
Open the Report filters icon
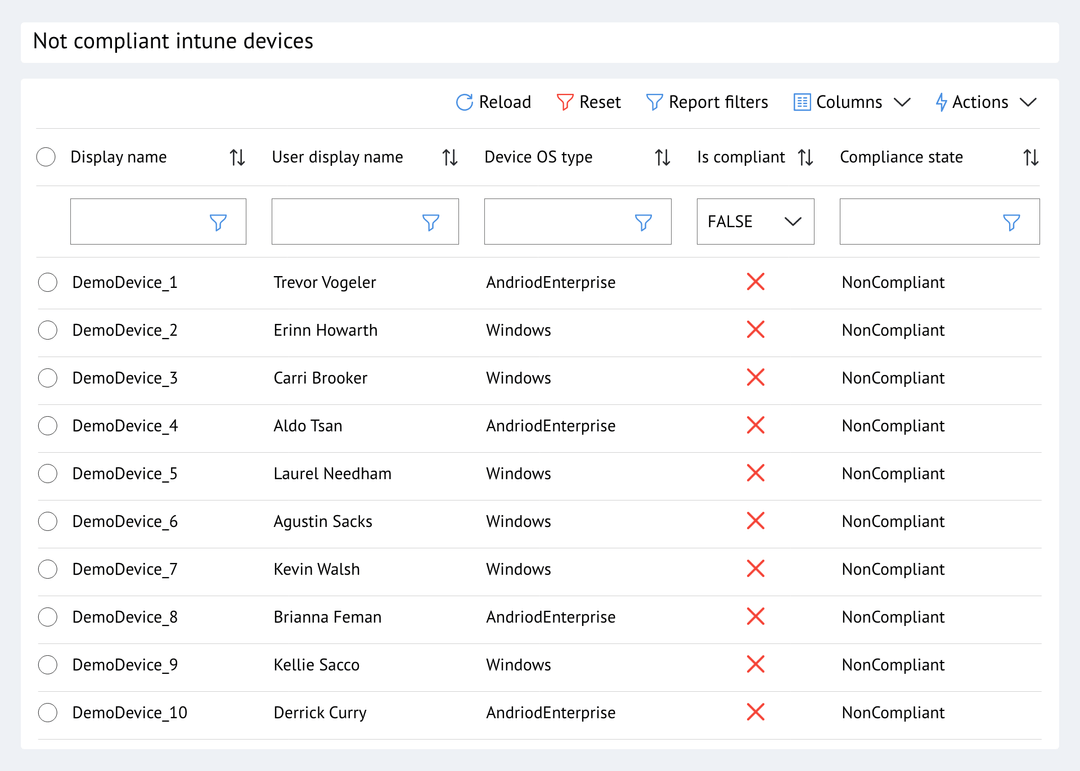point(655,102)
